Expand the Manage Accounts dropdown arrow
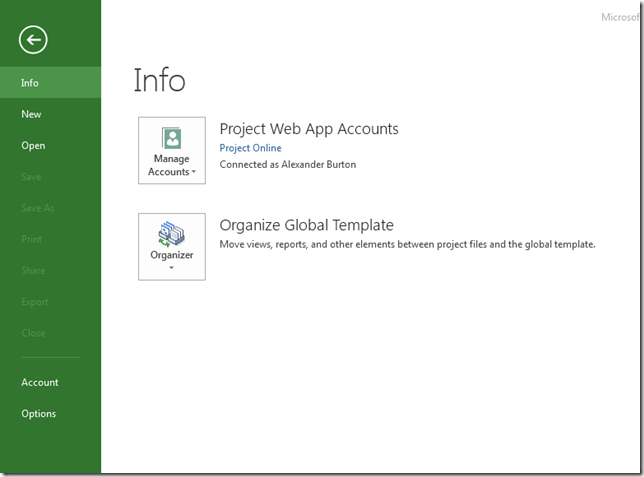Image resolution: width=644 pixels, height=477 pixels. 193,172
